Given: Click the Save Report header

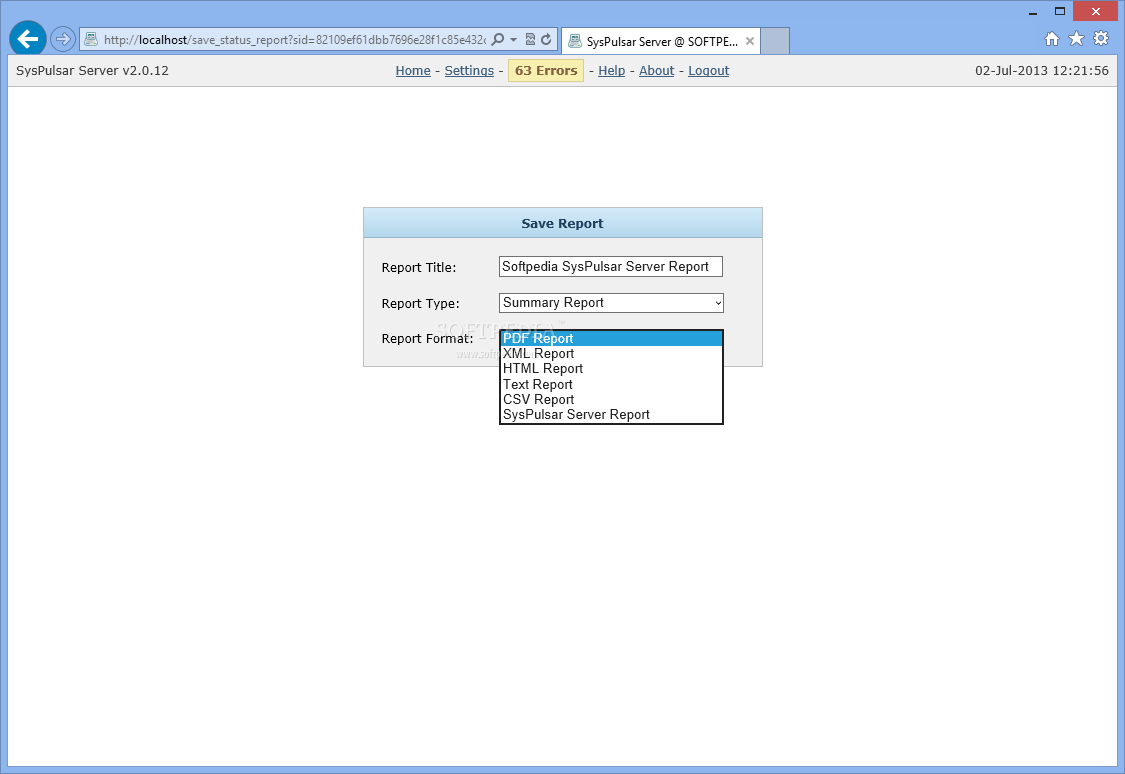Looking at the screenshot, I should (562, 223).
